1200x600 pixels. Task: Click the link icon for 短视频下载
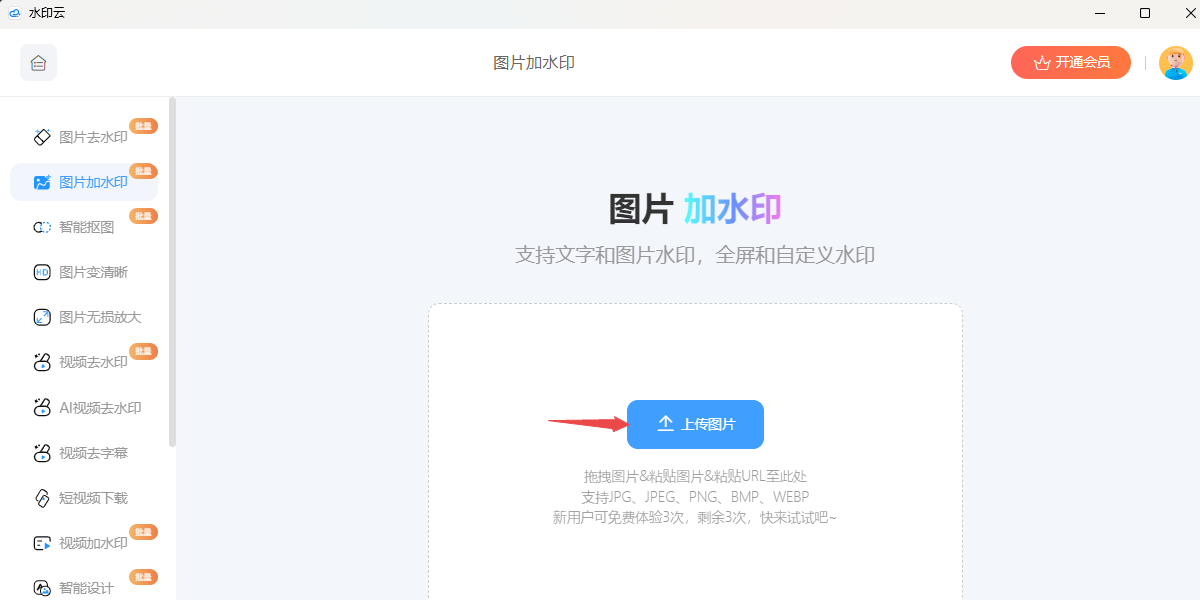click(x=42, y=498)
